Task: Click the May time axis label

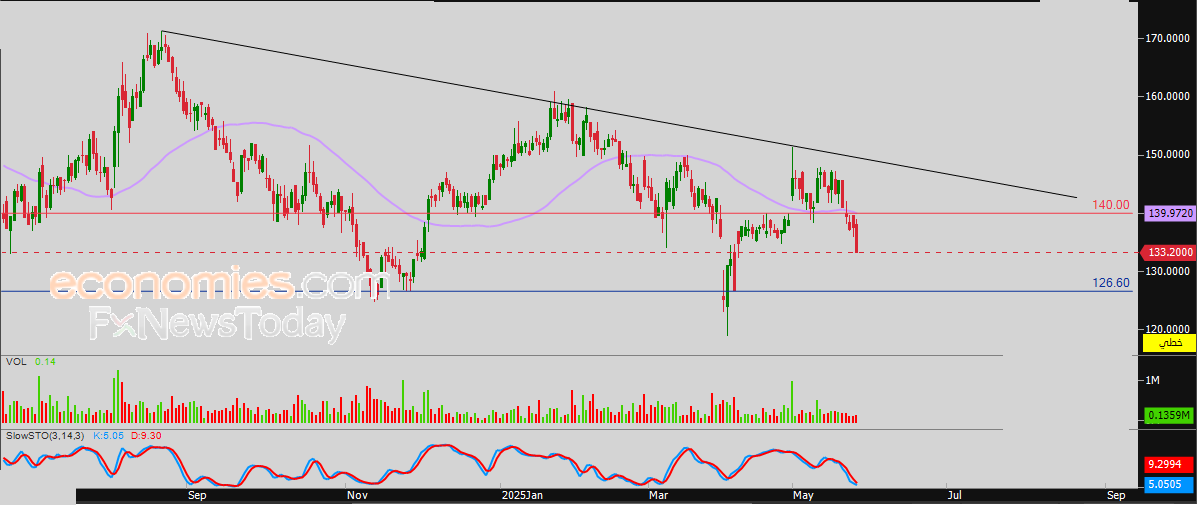Action: (802, 495)
